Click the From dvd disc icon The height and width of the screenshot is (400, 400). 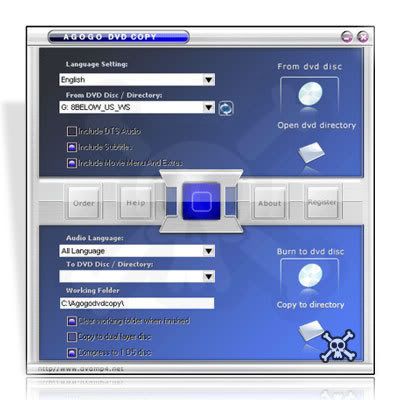[x=310, y=93]
